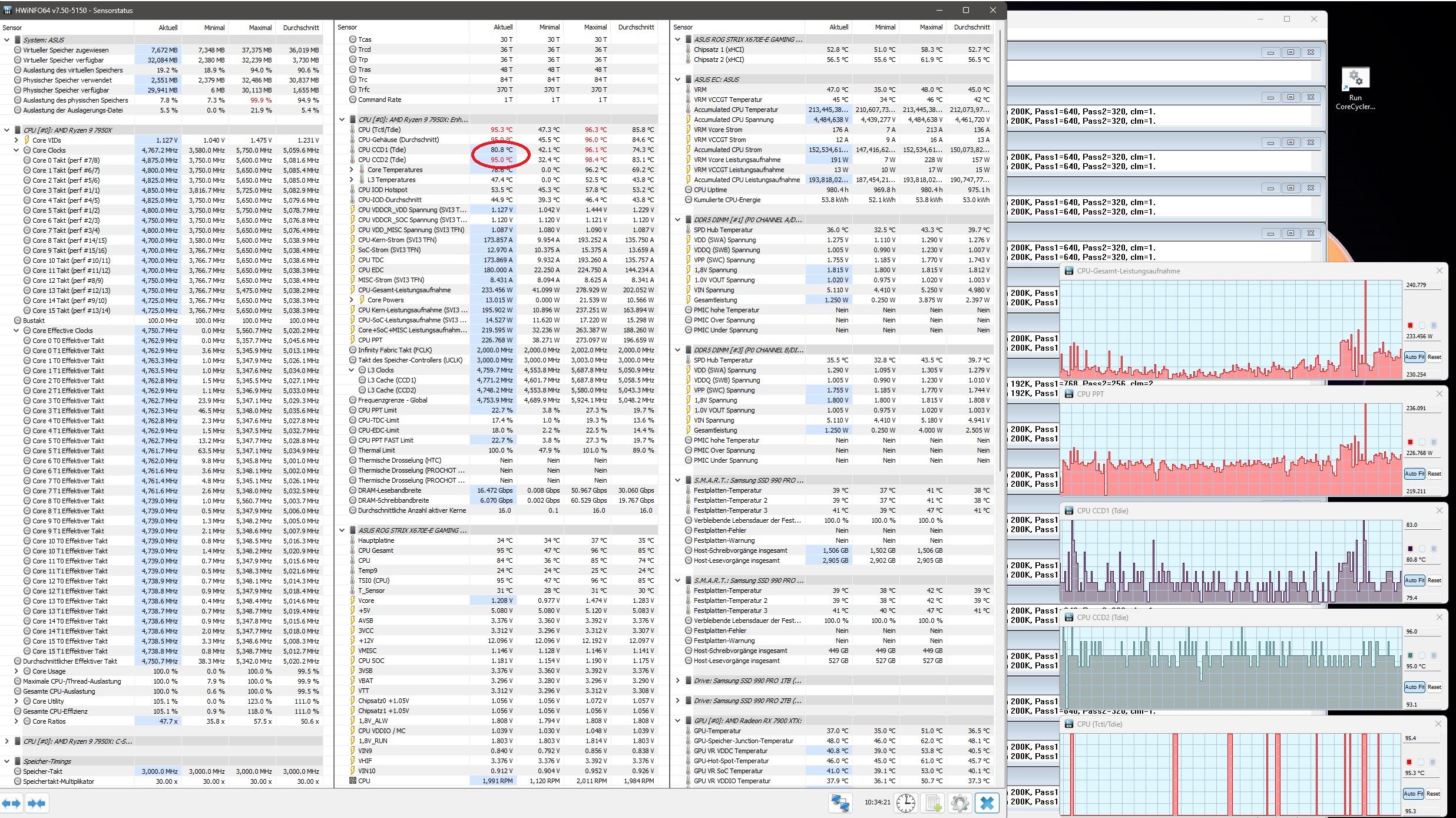Click bolt icon next to Core Powers
Screen dimensions: 1456x818
362,300
